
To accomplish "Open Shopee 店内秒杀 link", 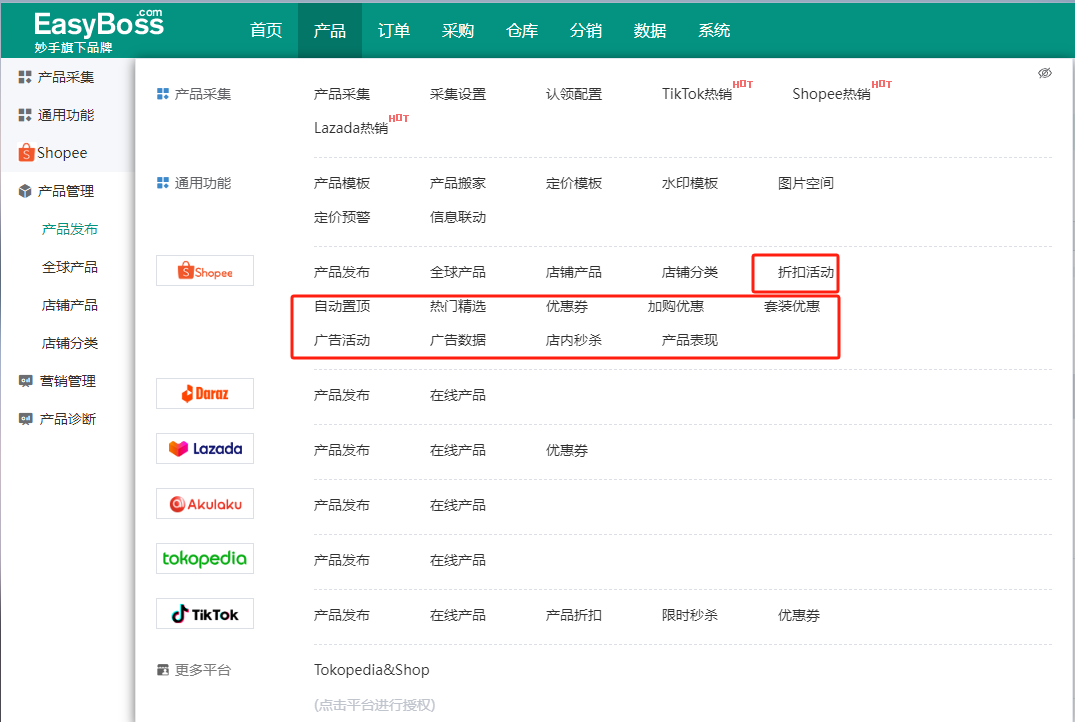I will pos(574,340).
